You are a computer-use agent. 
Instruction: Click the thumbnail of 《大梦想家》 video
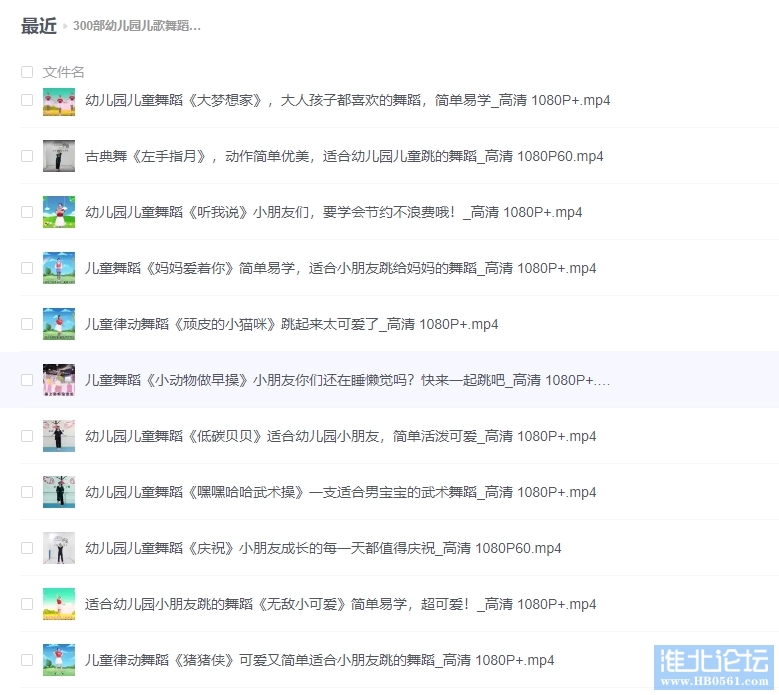(59, 101)
